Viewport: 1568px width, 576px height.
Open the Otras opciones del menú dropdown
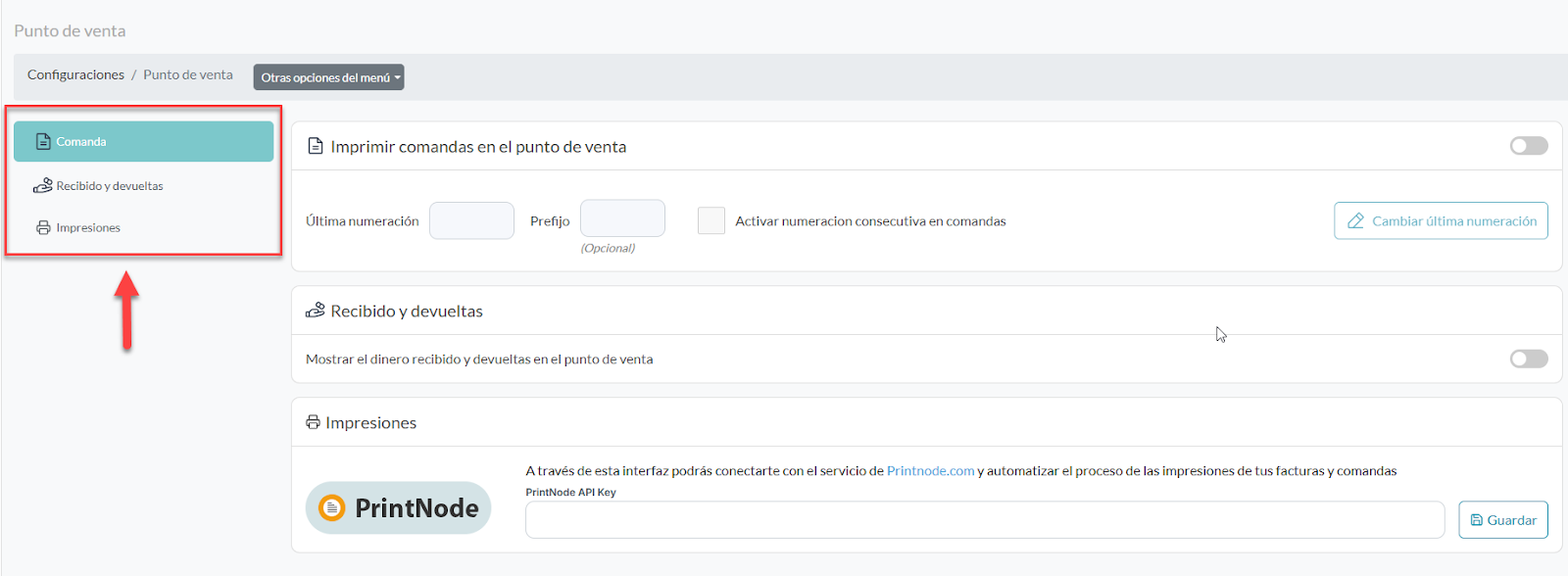329,77
